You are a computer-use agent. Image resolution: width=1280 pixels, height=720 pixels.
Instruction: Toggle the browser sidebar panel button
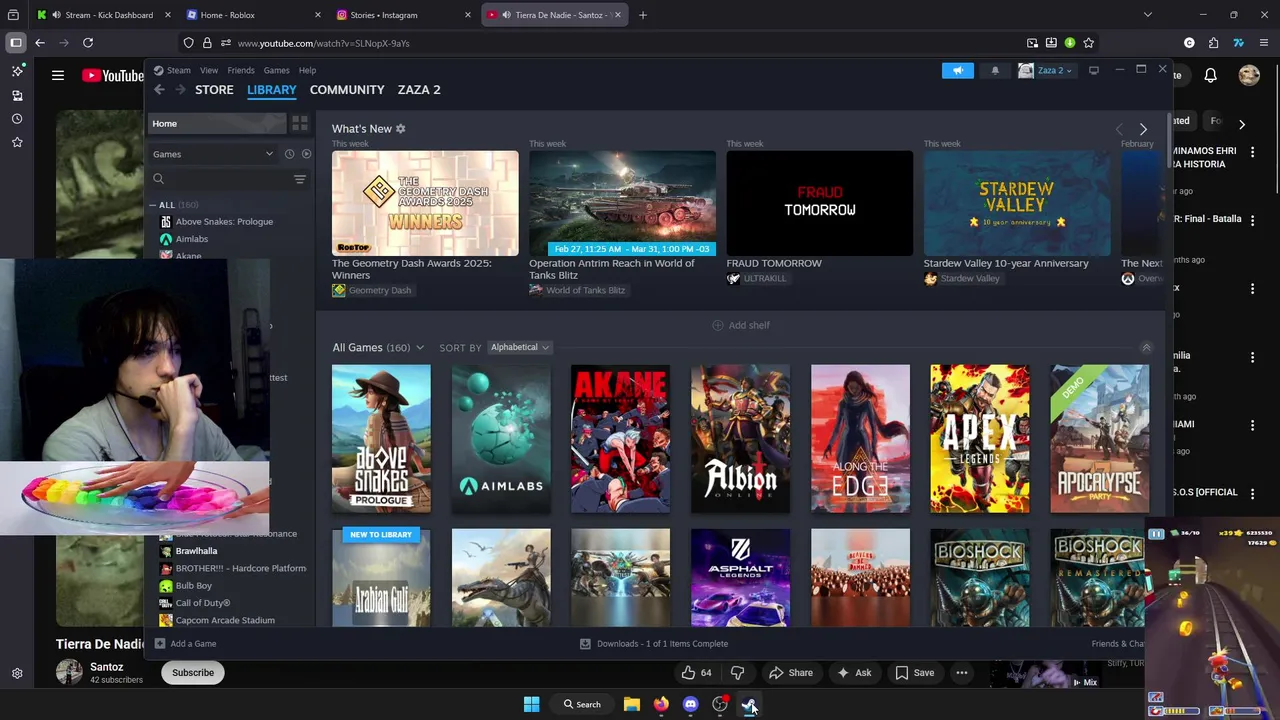coord(16,43)
